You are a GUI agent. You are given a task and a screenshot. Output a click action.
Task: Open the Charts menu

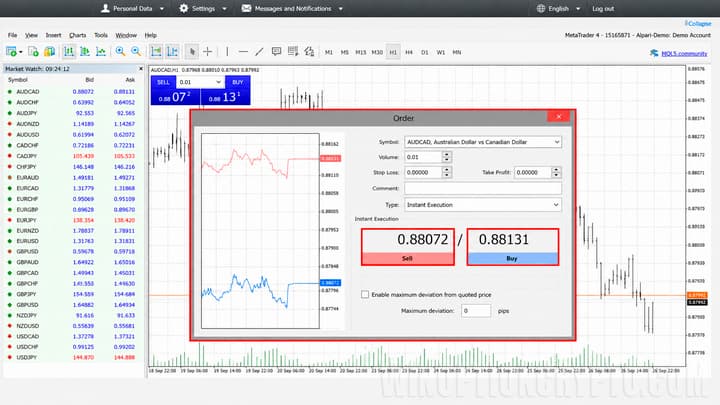tap(78, 35)
